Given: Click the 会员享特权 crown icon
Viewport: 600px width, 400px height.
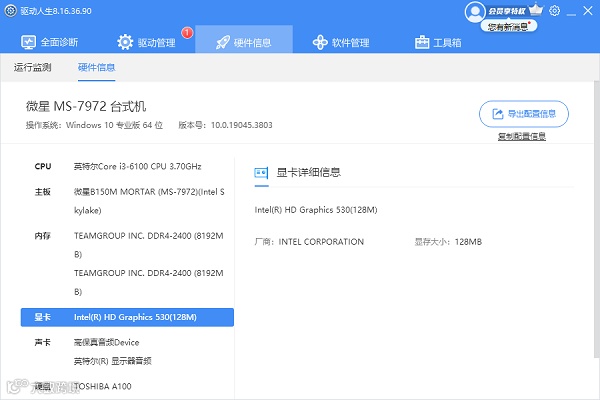Looking at the screenshot, I should click(535, 10).
